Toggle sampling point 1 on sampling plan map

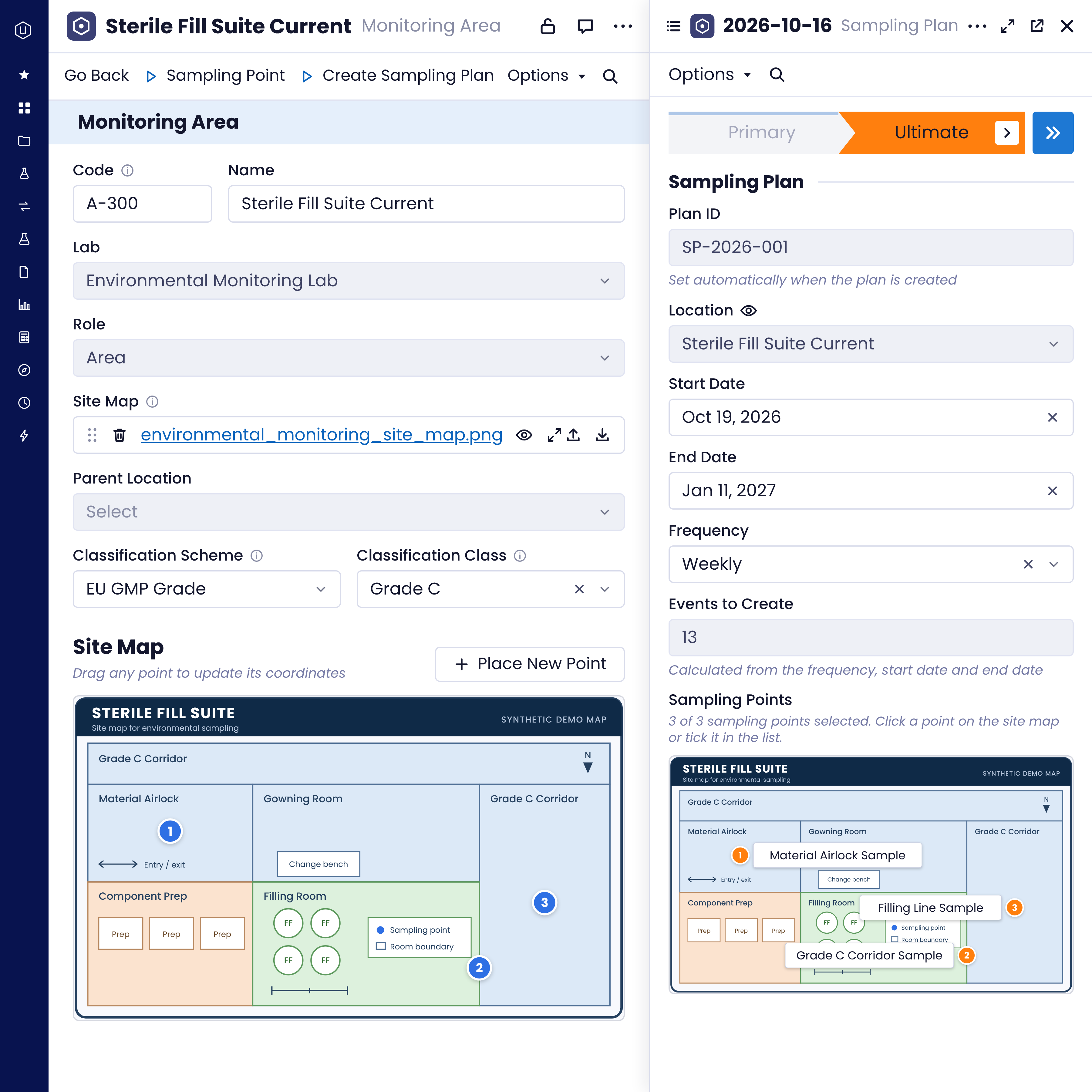coord(740,855)
